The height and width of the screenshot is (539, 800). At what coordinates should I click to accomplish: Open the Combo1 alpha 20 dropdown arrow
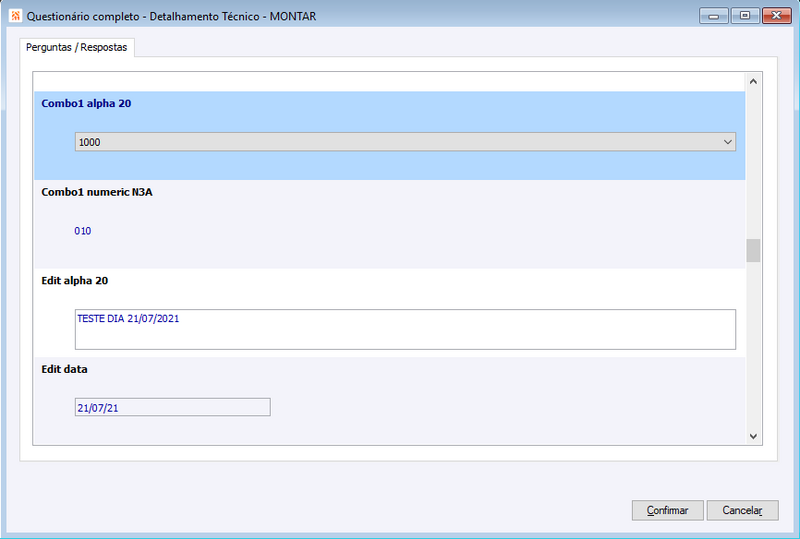click(728, 142)
